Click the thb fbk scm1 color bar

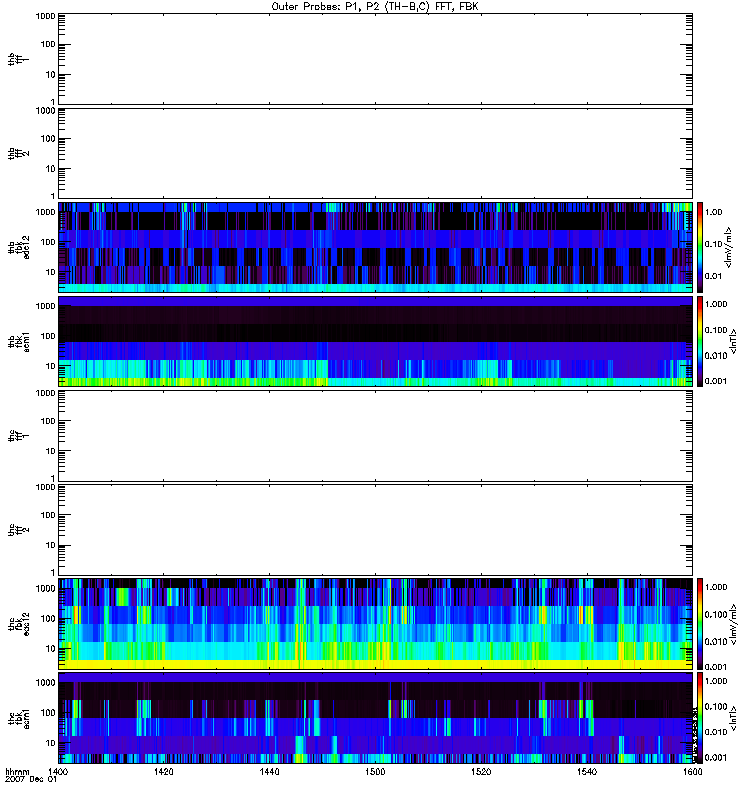701,341
